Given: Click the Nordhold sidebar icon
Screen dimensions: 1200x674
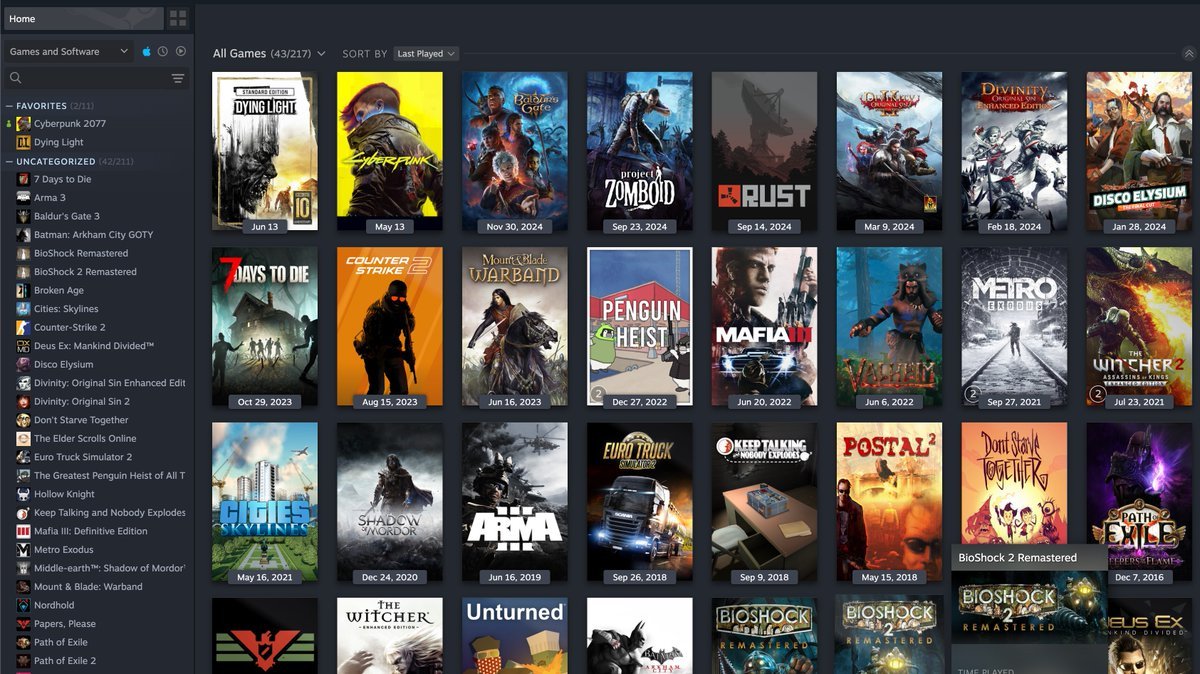Looking at the screenshot, I should [x=23, y=605].
